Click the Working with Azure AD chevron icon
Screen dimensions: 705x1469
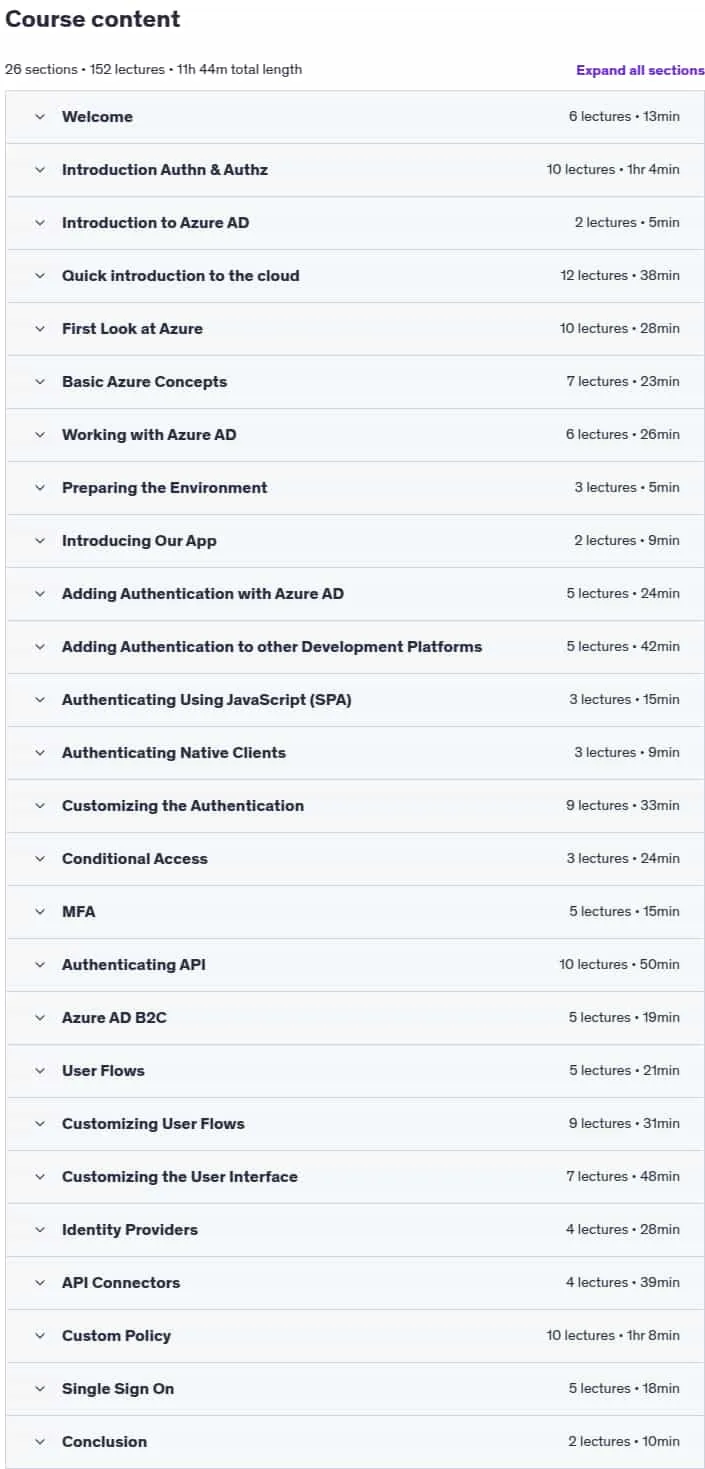pos(40,435)
